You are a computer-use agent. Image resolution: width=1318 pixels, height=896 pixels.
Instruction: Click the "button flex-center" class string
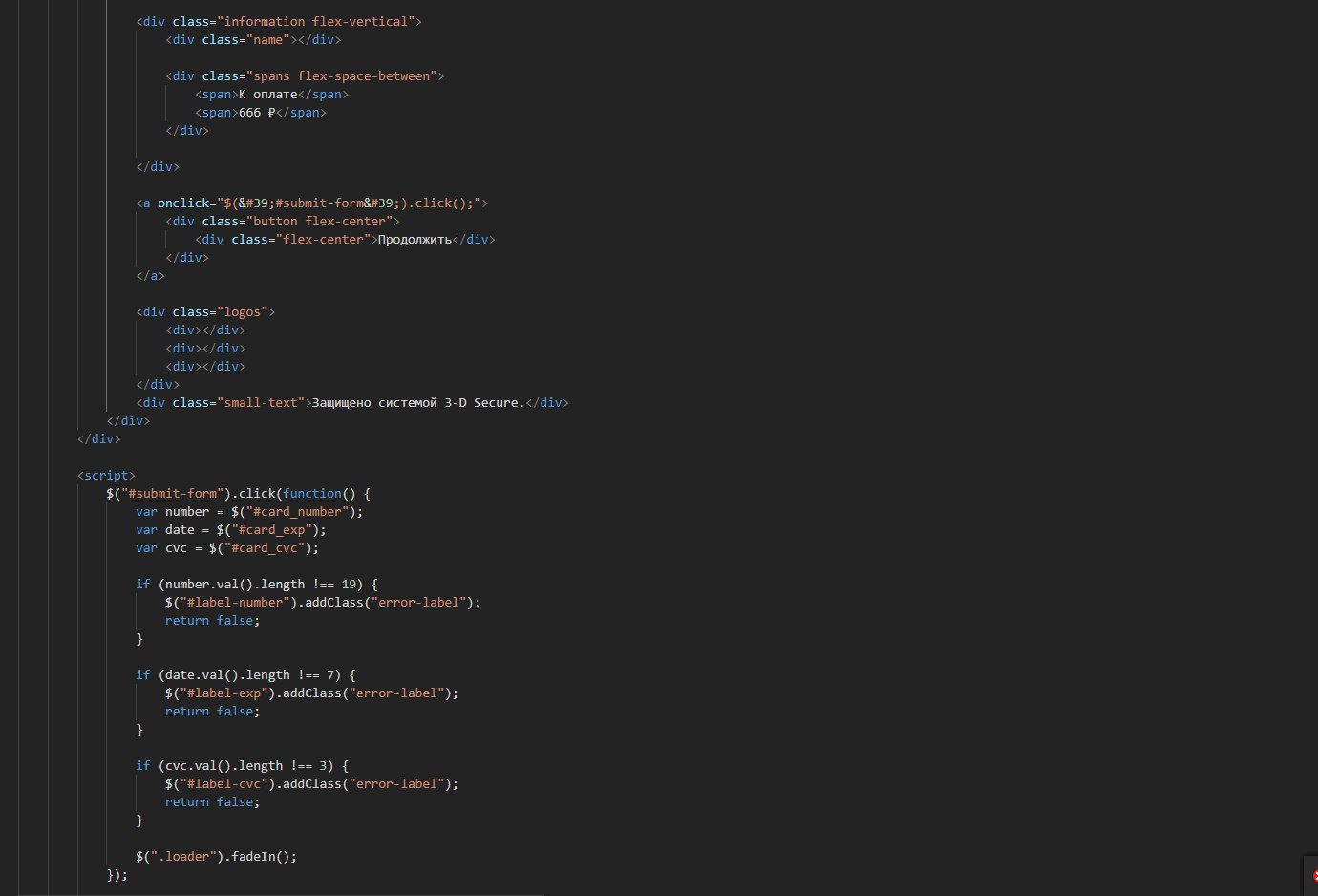(x=319, y=221)
